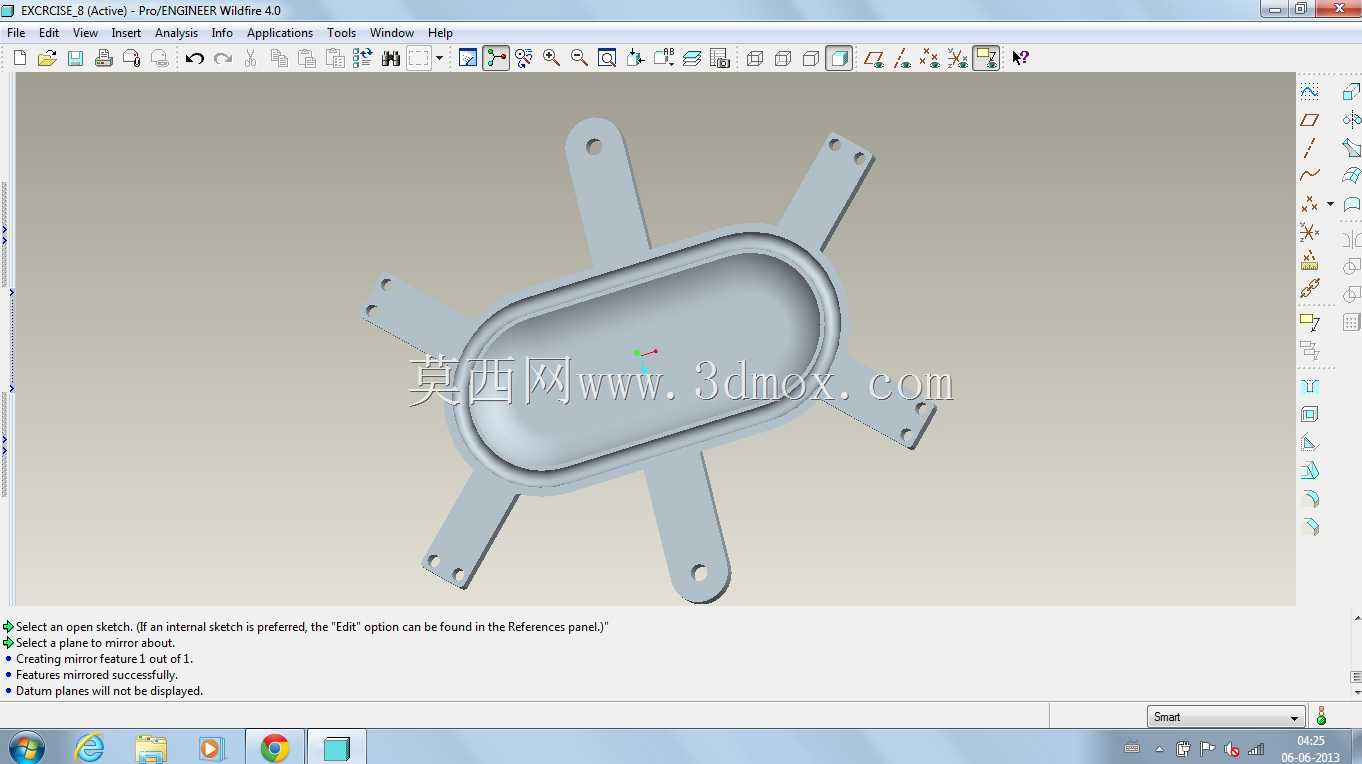Open the View Manager icon

[720, 58]
